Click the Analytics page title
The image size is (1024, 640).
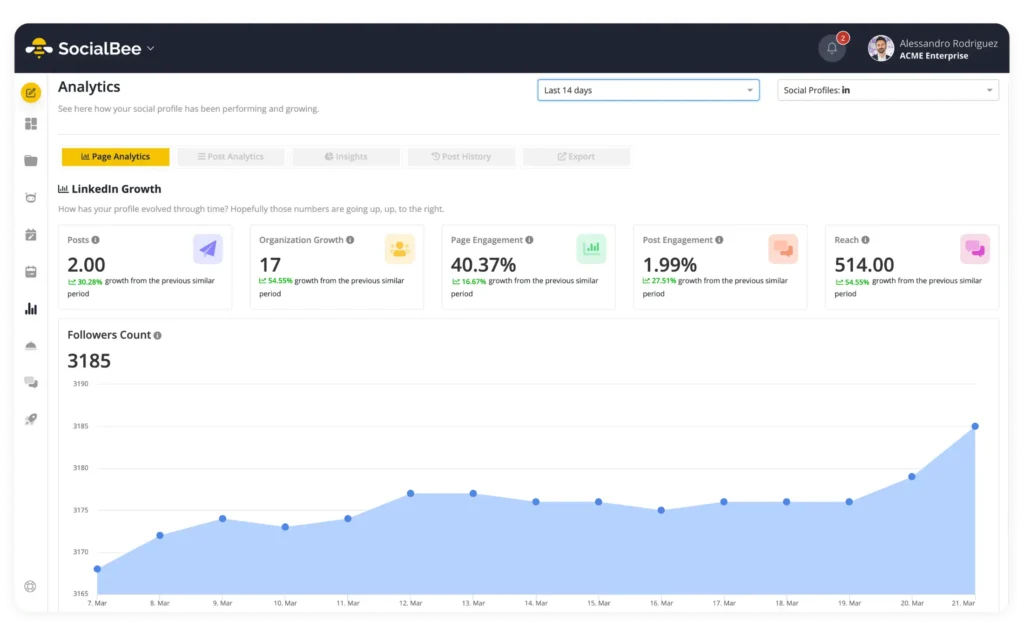(89, 87)
